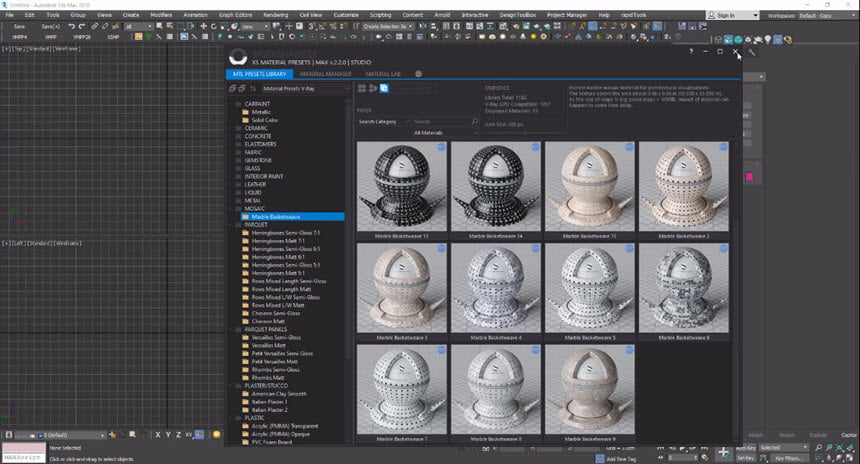This screenshot has width=860, height=464.
Task: Switch to the list view icon
Action: pyautogui.click(x=373, y=88)
